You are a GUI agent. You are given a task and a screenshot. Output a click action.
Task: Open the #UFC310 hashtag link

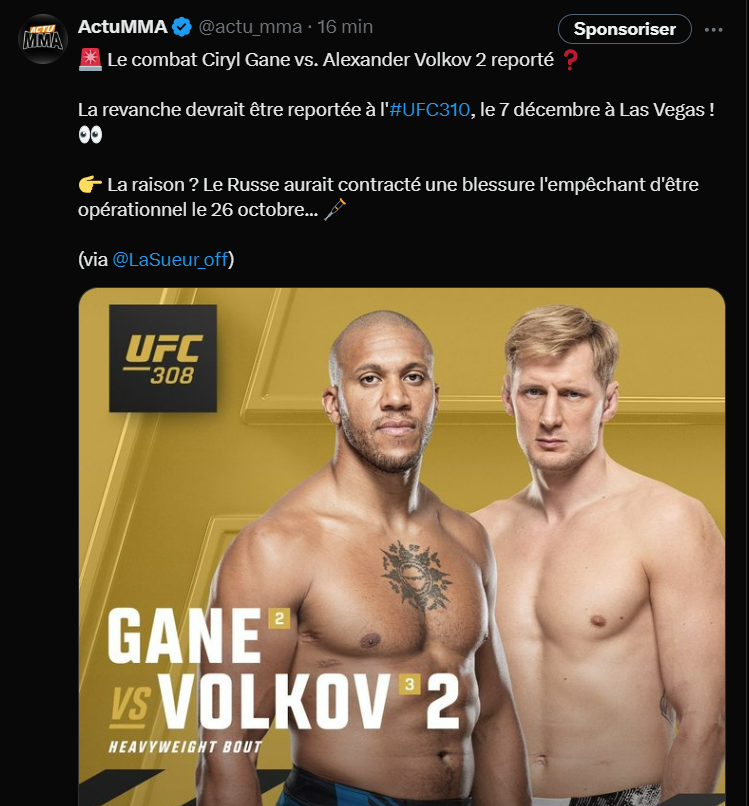click(x=429, y=109)
